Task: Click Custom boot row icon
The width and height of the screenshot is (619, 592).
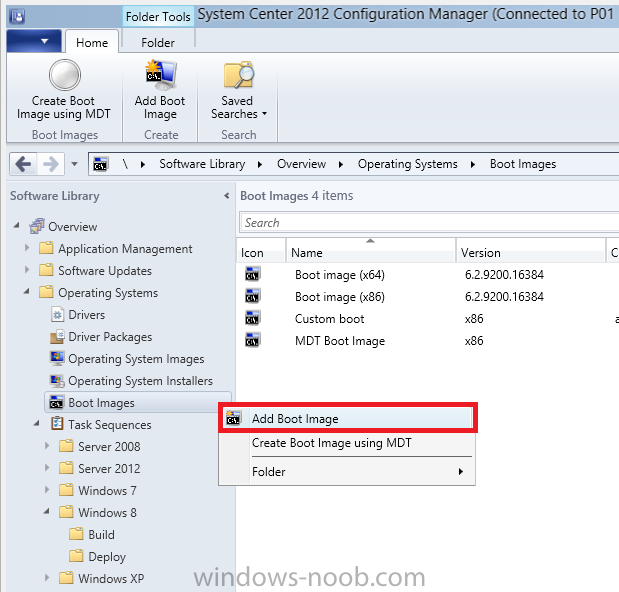Action: coord(252,318)
